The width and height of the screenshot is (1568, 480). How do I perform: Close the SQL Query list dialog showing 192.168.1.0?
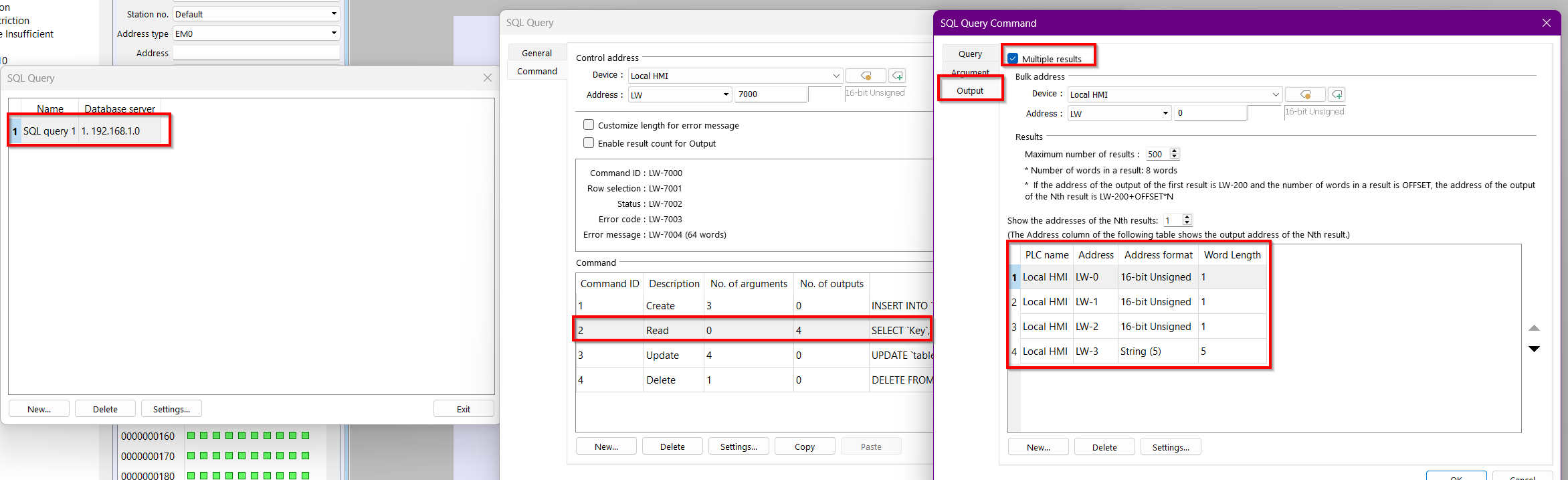[x=488, y=78]
